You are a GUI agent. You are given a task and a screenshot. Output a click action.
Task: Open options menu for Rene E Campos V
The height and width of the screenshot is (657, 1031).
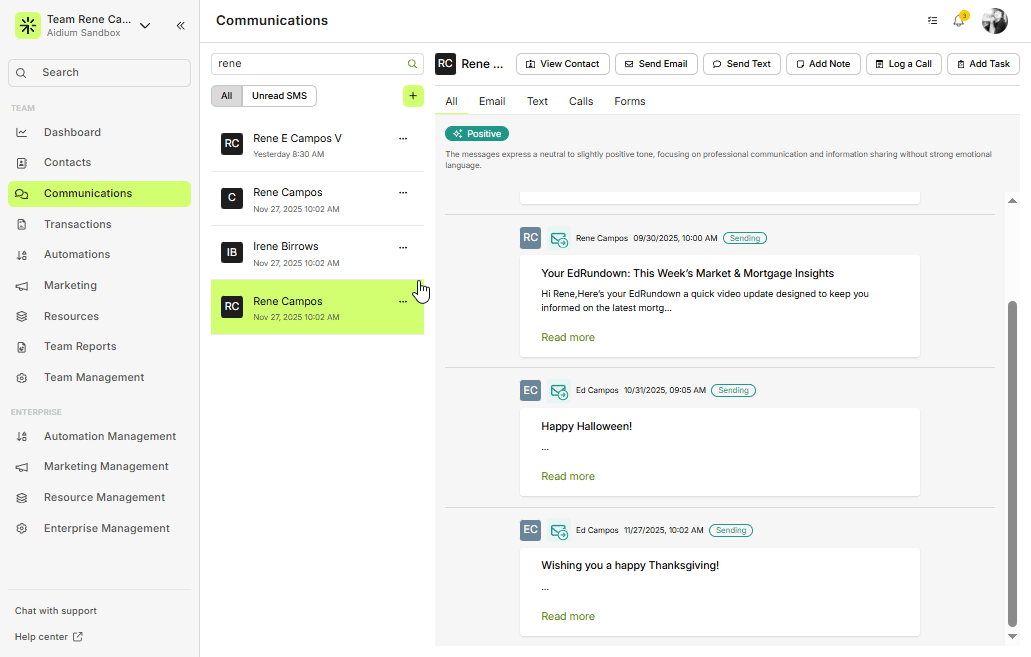(x=403, y=139)
